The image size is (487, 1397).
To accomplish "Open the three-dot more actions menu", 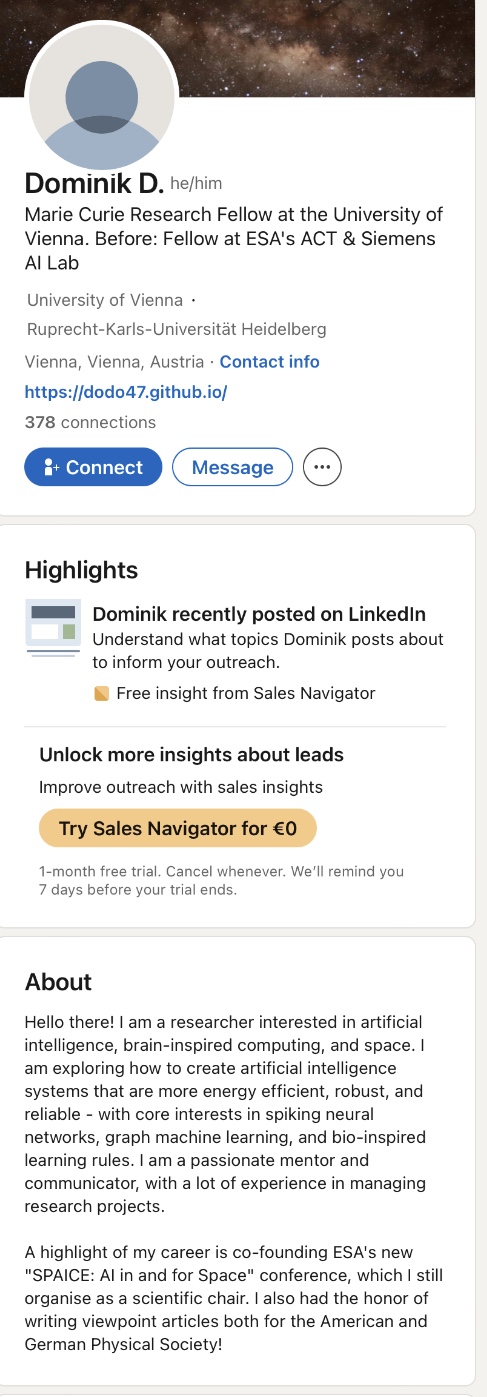I will click(x=322, y=467).
